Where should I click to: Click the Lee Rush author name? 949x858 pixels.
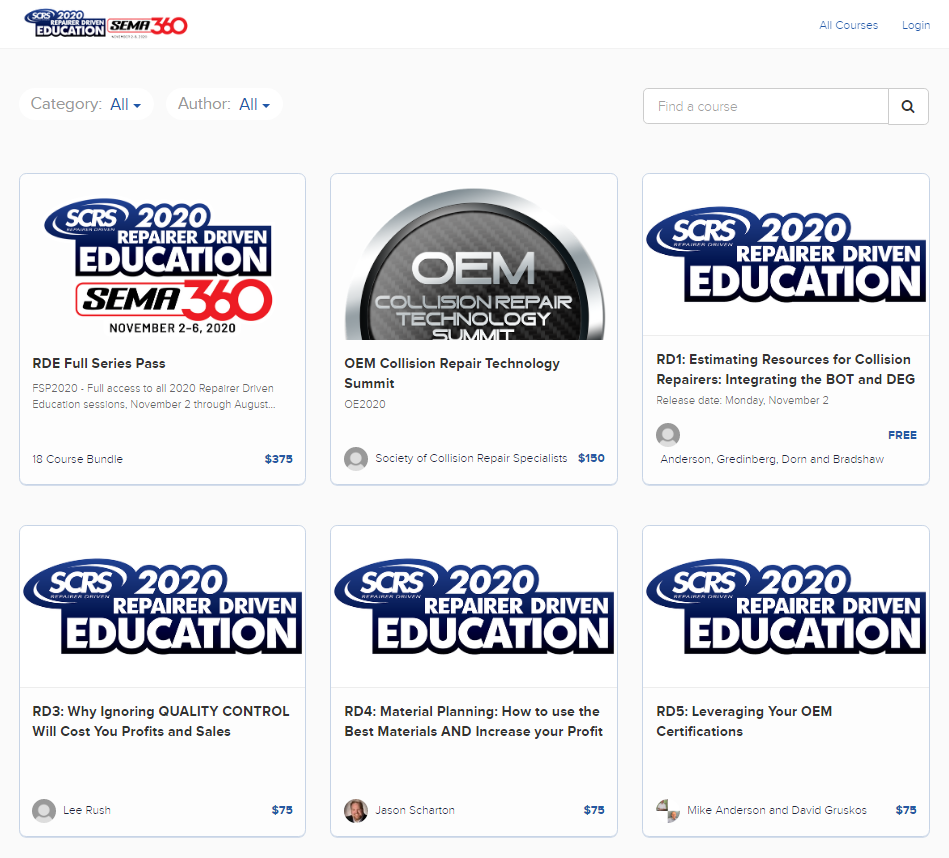tap(87, 810)
